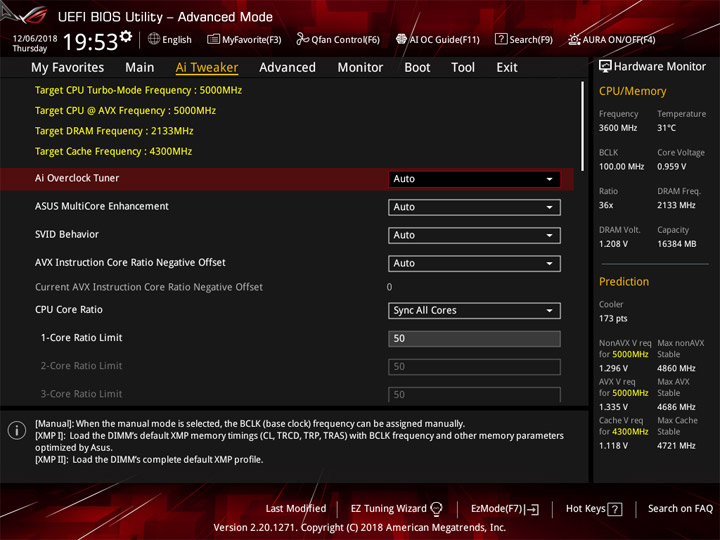Screen dimensions: 720x540
Task: Open AVX Instruction Core Ratio Negative Offset dropdown
Action: pyautogui.click(x=474, y=263)
